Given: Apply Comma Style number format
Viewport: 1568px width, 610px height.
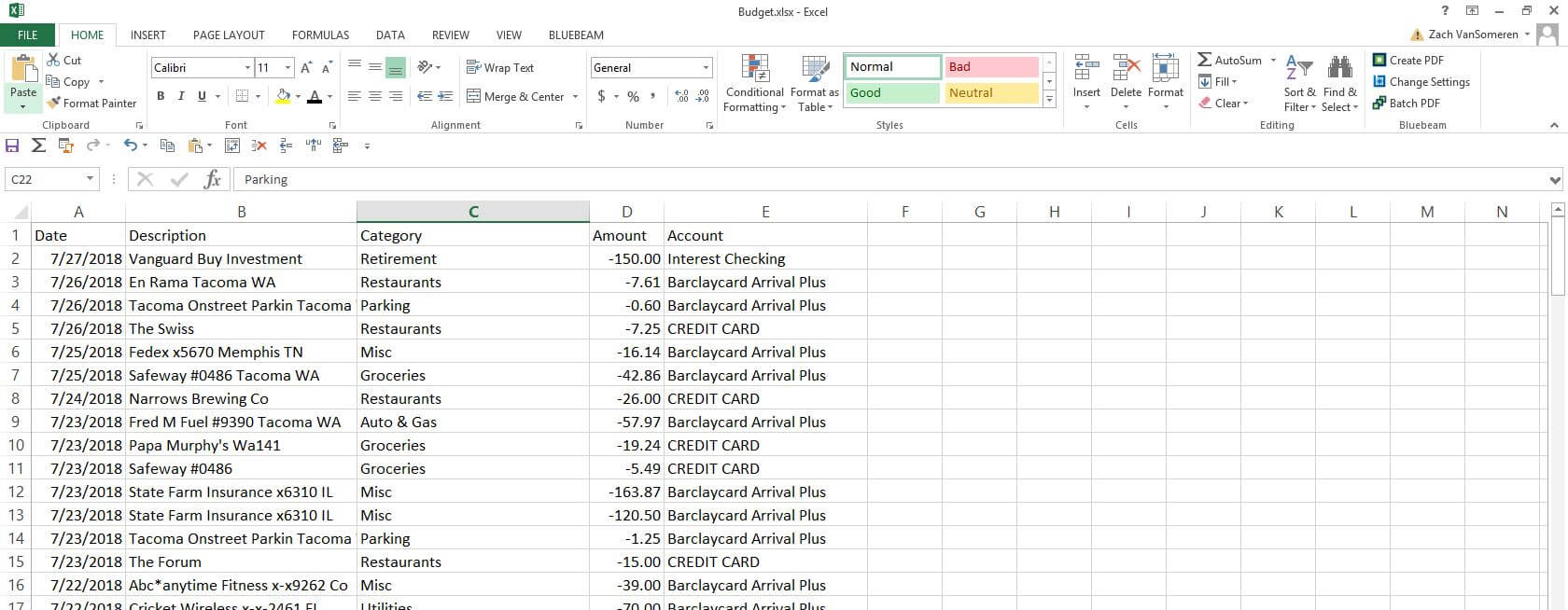Looking at the screenshot, I should pos(652,96).
